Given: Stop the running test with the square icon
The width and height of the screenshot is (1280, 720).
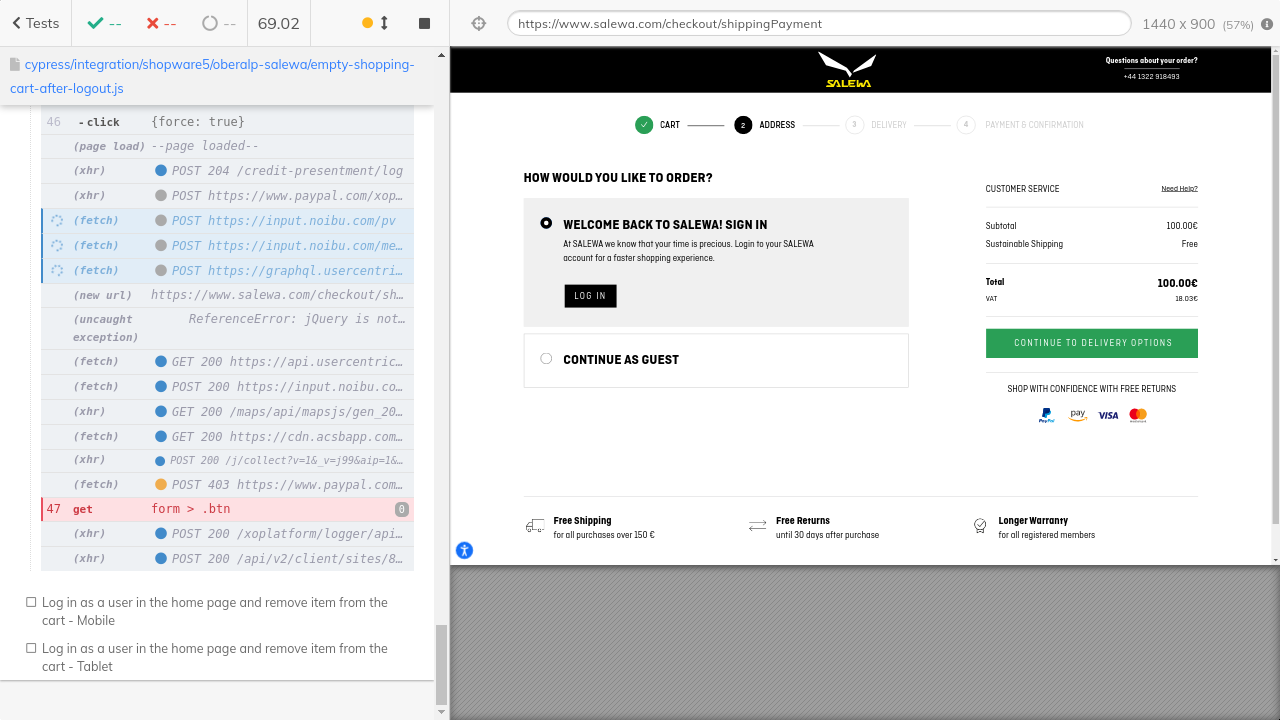Looking at the screenshot, I should pos(424,23).
